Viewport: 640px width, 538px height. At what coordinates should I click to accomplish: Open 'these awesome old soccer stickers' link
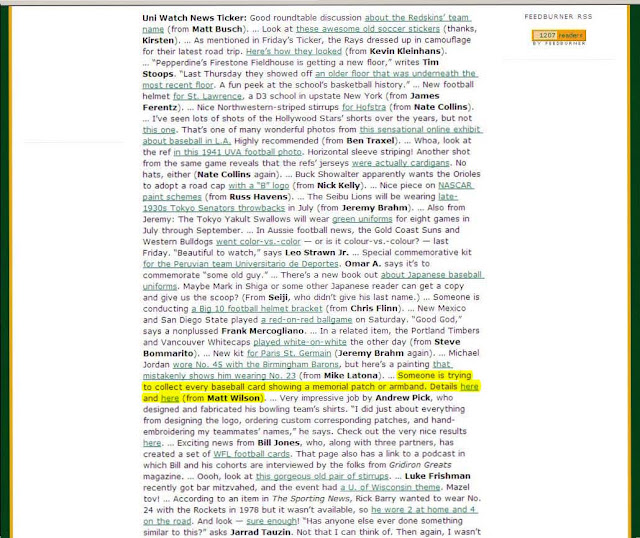pyautogui.click(x=368, y=29)
